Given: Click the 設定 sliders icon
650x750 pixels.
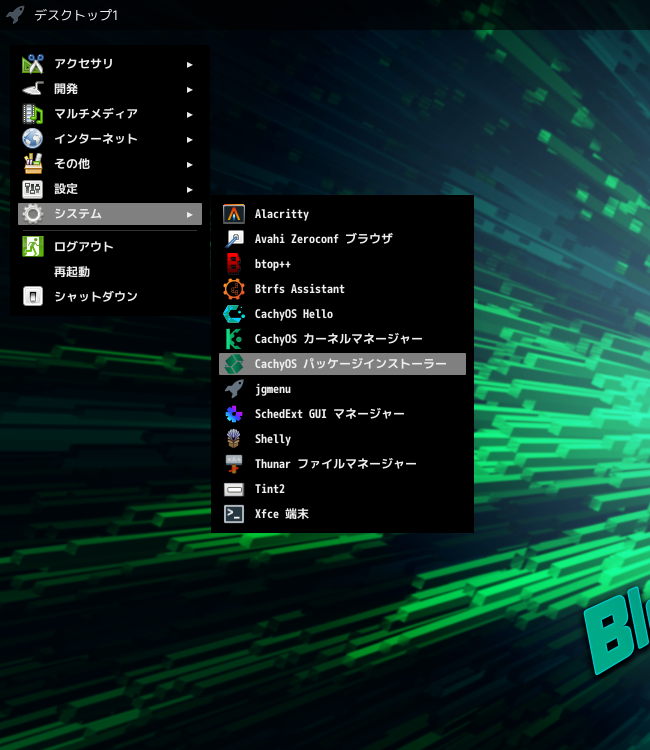Looking at the screenshot, I should pos(33,189).
